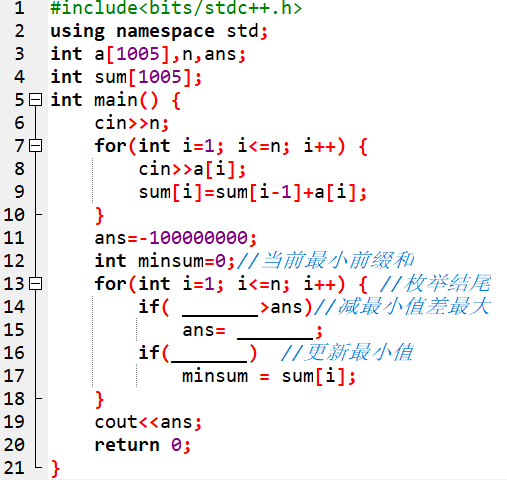The image size is (507, 480).
Task: Click line number 21 in the gutter
Action: (x=14, y=468)
